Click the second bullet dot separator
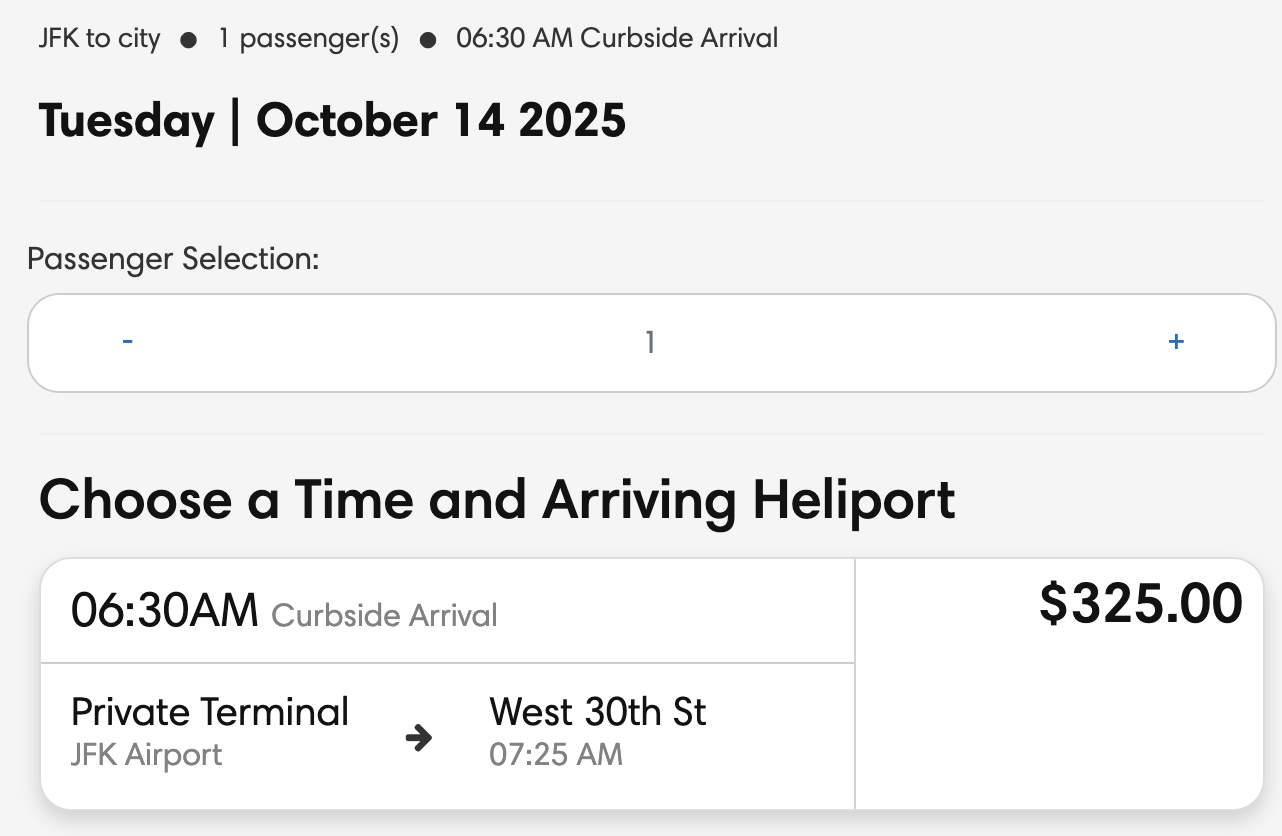 (x=428, y=40)
